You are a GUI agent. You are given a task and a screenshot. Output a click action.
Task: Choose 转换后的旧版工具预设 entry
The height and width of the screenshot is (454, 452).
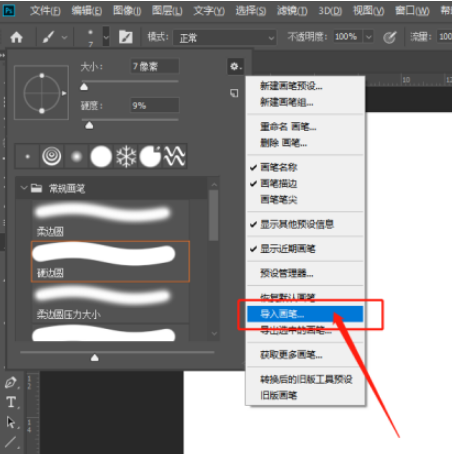305,379
